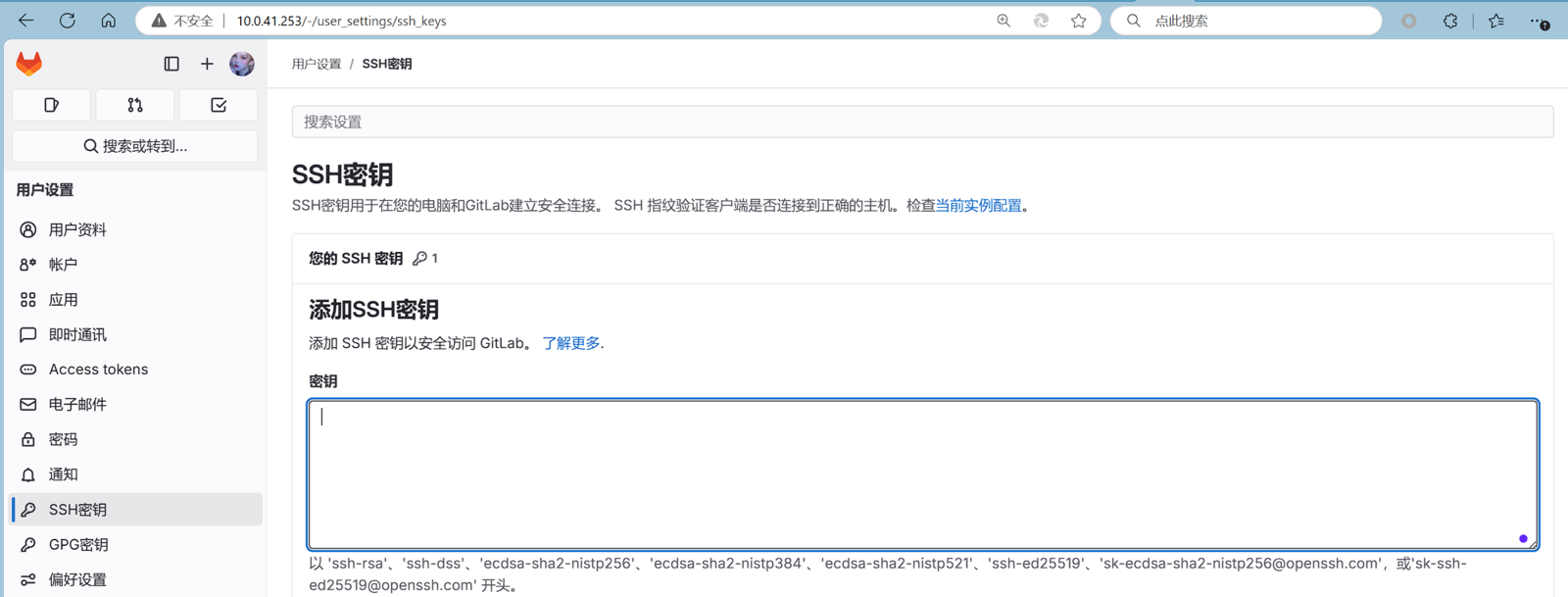Open 偏好设置 in sidebar
This screenshot has height=597, width=1568.
click(x=135, y=580)
